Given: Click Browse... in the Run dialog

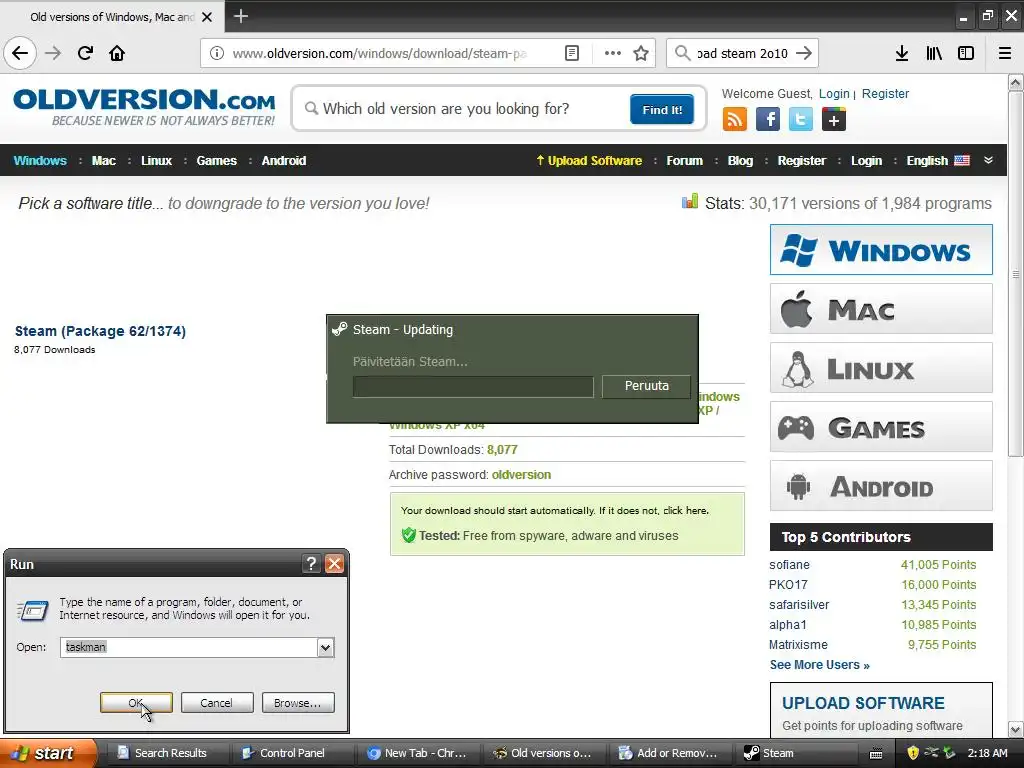Looking at the screenshot, I should coord(298,703).
